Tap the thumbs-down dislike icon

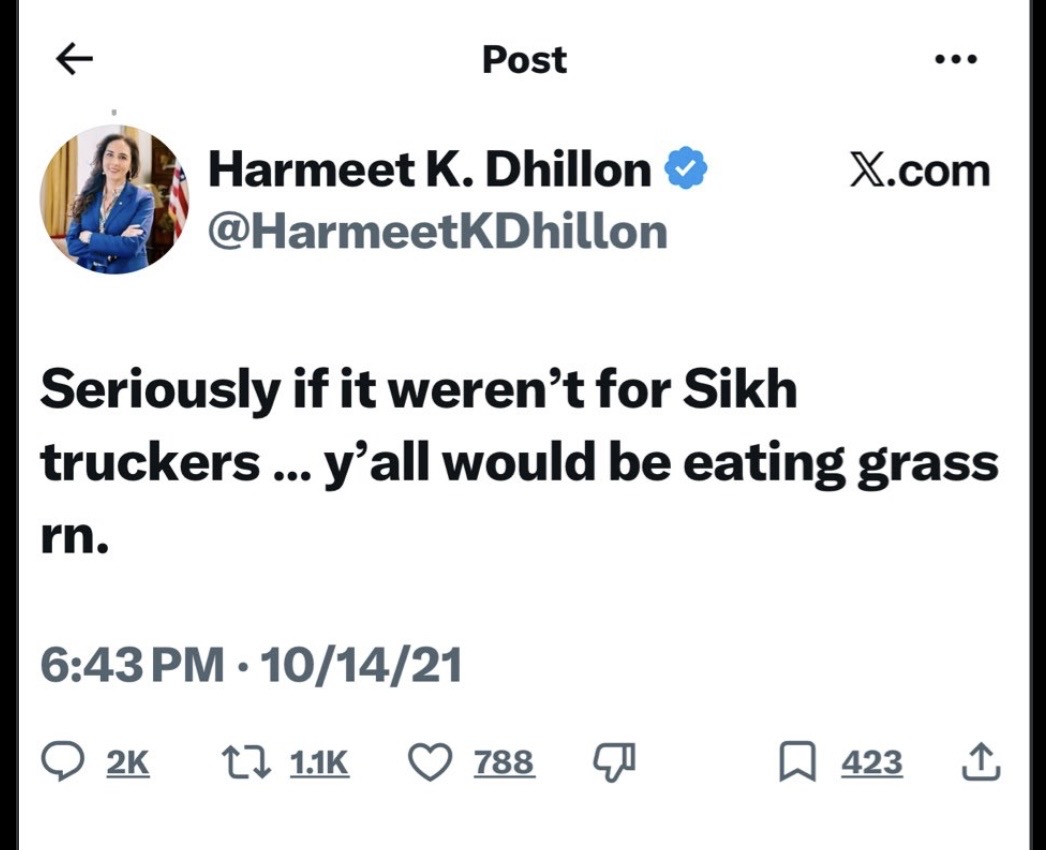coord(614,764)
